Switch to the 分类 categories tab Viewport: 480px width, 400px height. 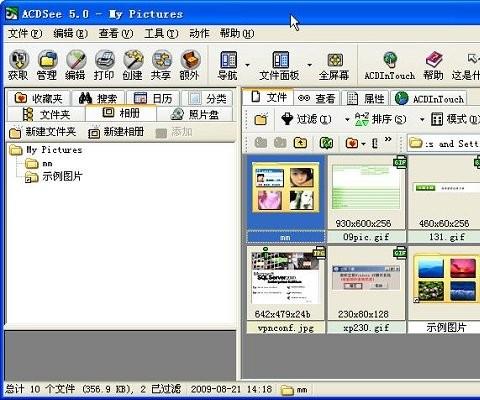pos(207,98)
